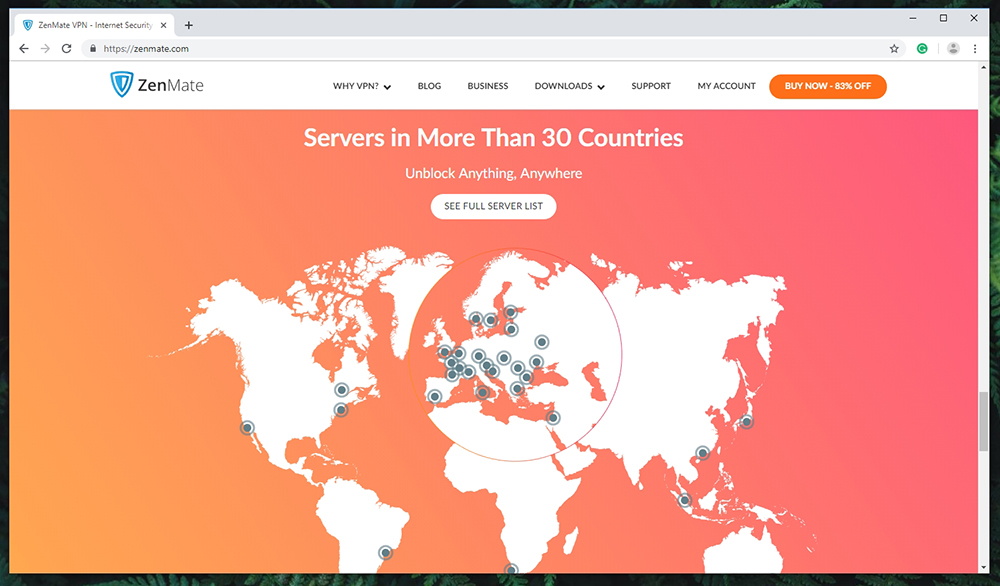The width and height of the screenshot is (1000, 586).
Task: Click the Unblock Anything, Anywhere subtitle
Action: pos(494,173)
